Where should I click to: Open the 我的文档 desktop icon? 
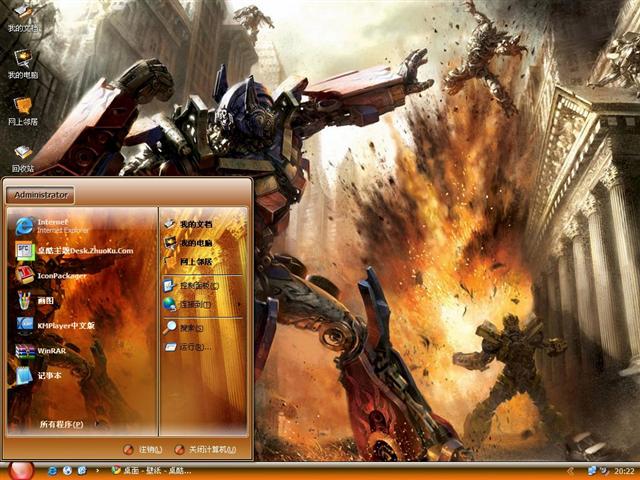[x=23, y=18]
